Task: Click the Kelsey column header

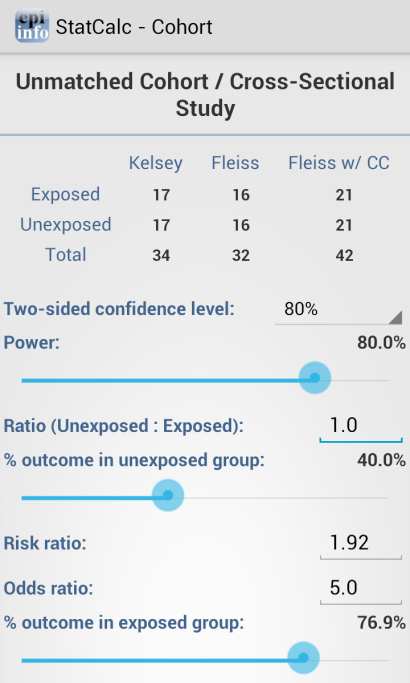Action: (x=156, y=163)
